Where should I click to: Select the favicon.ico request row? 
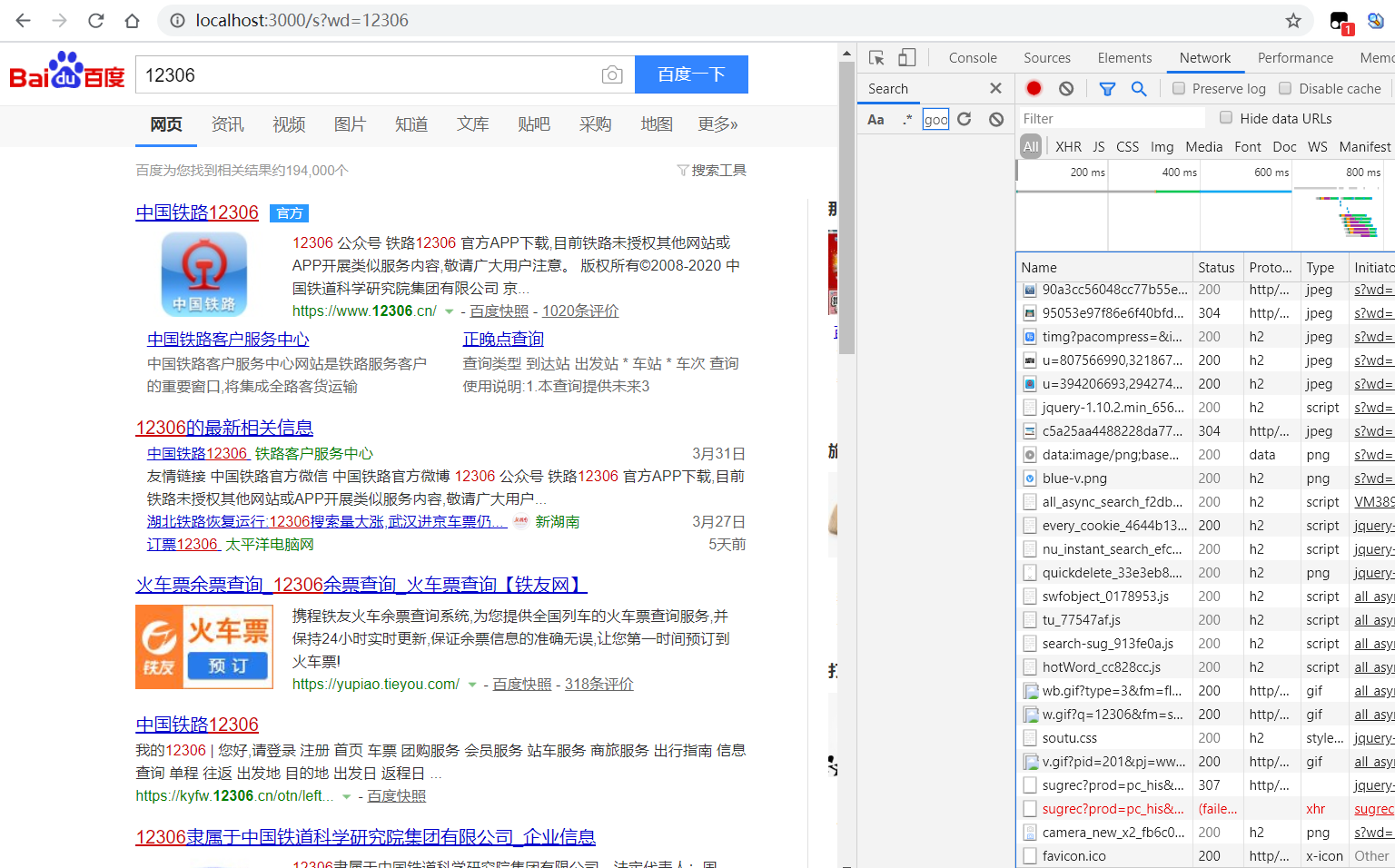coord(1205,856)
